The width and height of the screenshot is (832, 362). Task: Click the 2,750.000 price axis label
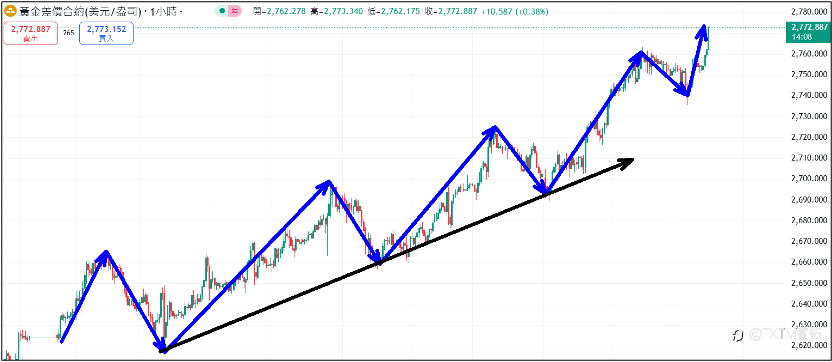tap(808, 74)
